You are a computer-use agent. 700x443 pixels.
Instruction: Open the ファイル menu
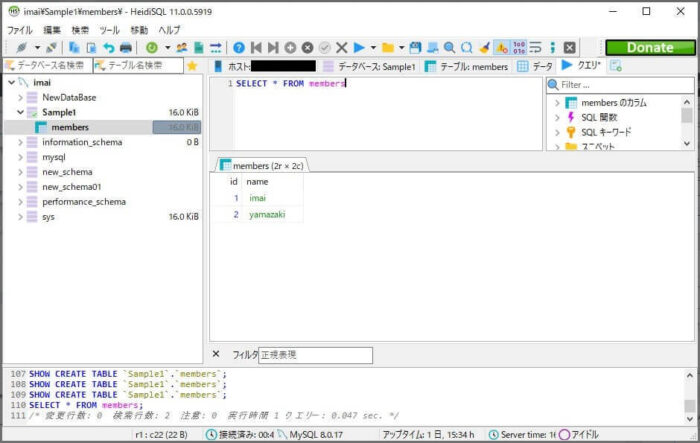[20, 30]
